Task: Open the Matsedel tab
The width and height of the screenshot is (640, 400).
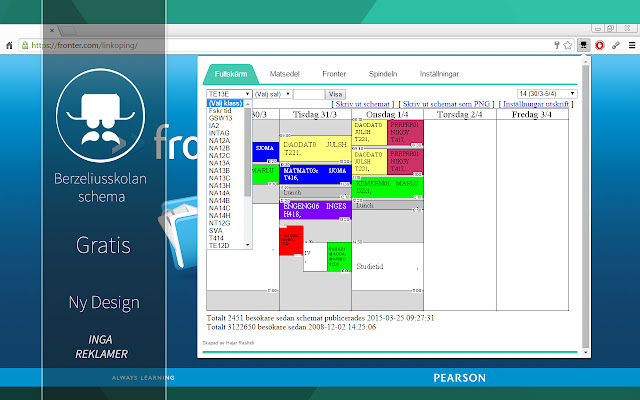Action: 284,74
